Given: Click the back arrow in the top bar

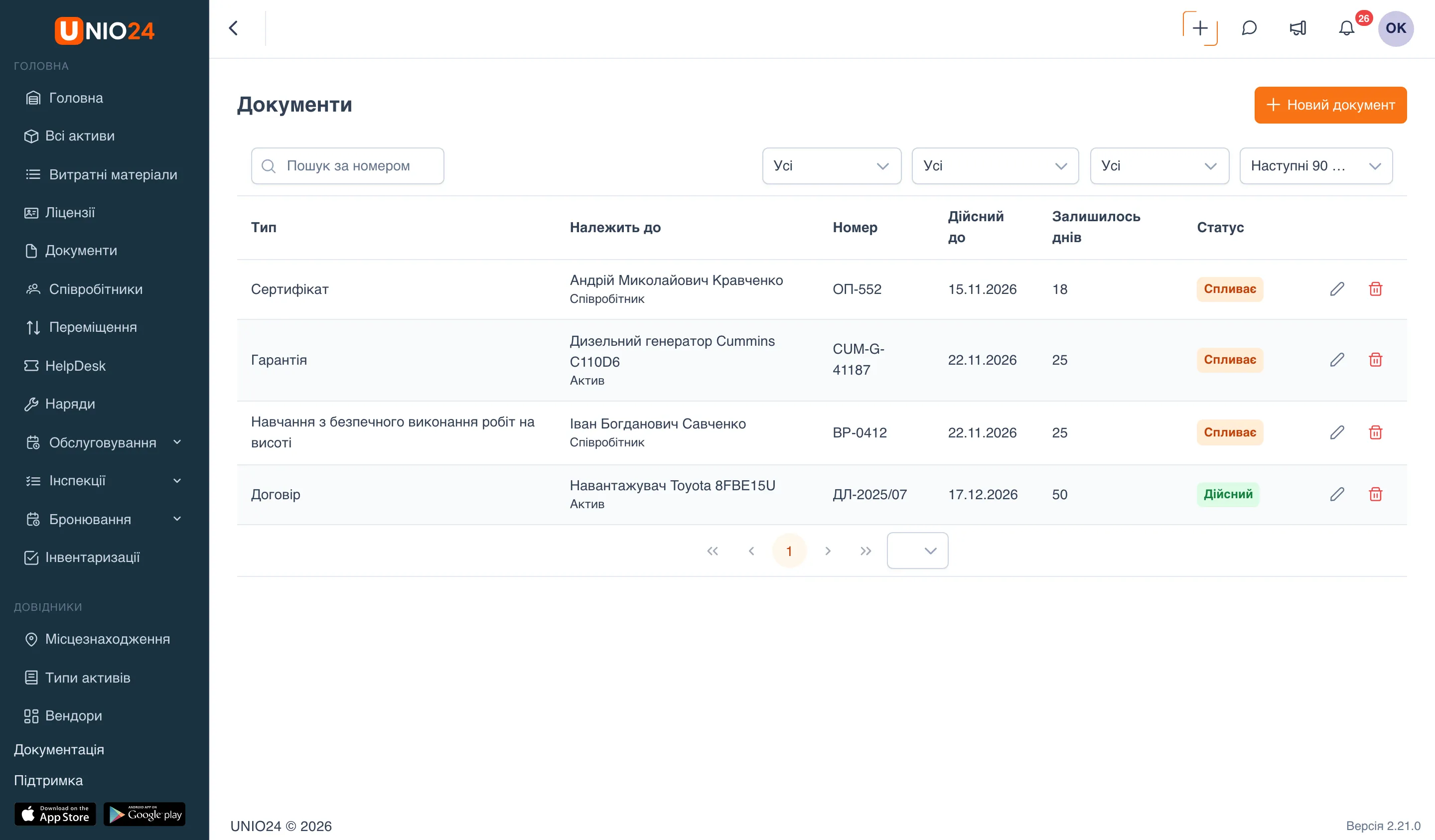Looking at the screenshot, I should 234,28.
